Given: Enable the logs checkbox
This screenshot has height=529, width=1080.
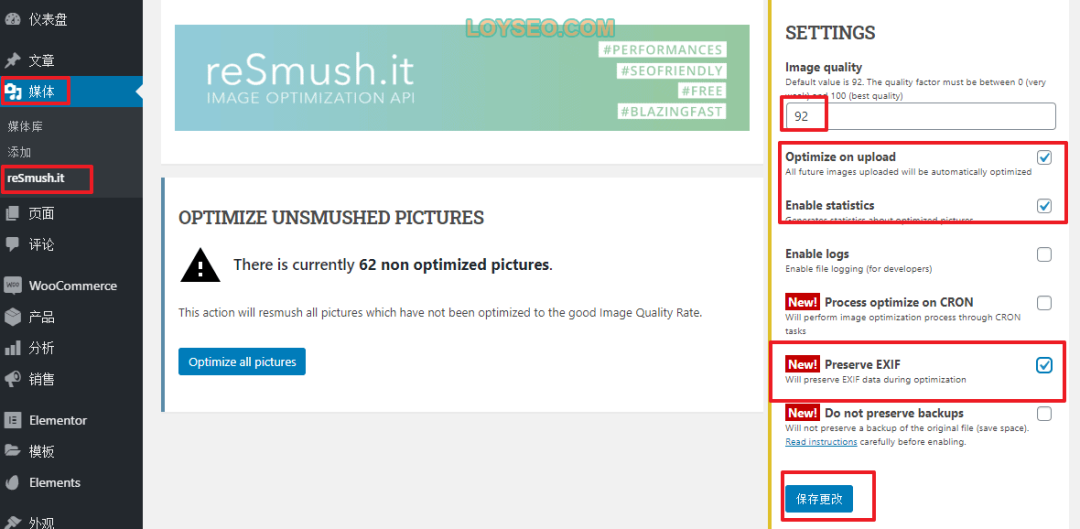Looking at the screenshot, I should 1044,255.
